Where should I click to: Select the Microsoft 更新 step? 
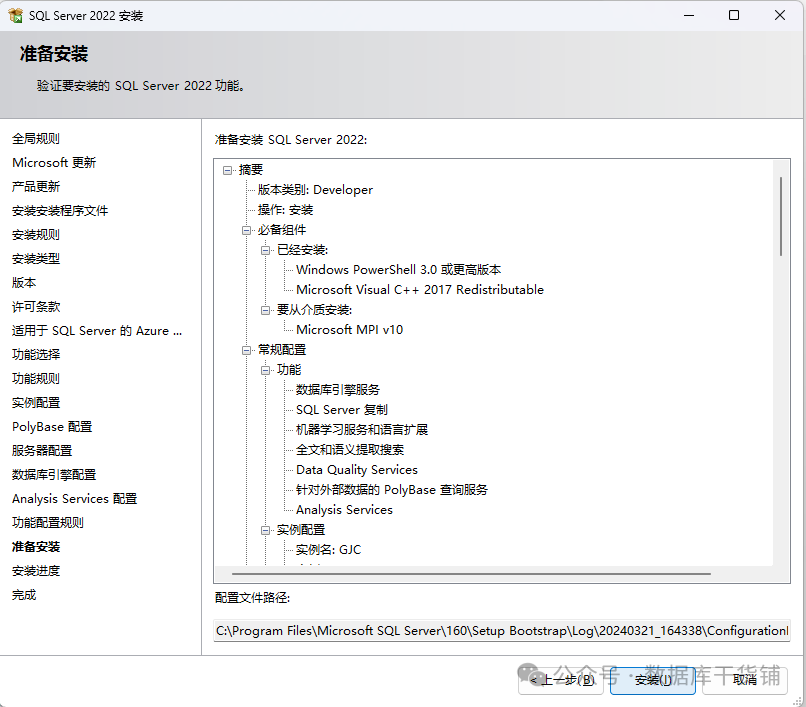coord(54,163)
